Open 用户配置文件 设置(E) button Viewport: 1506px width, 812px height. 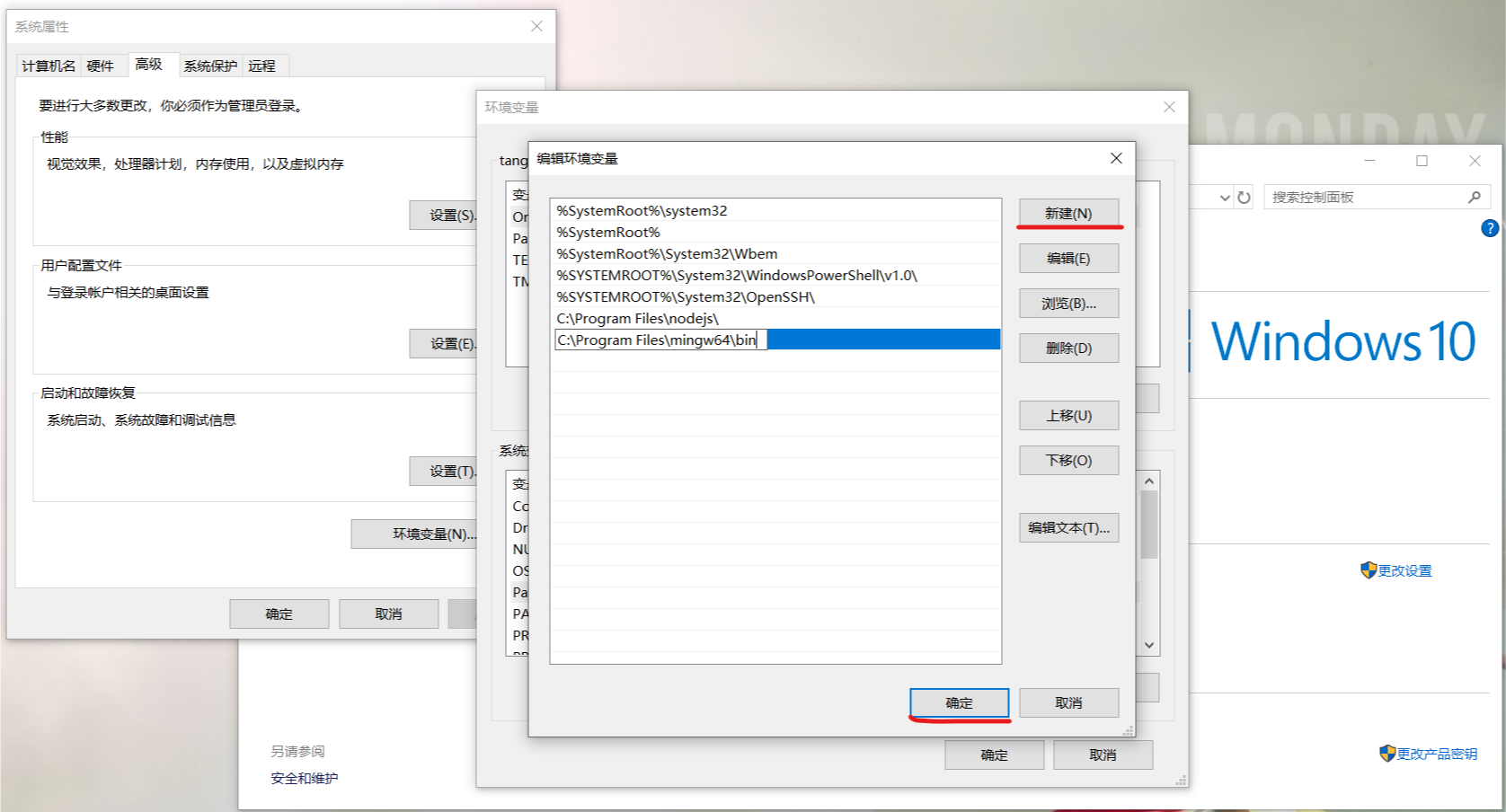[x=444, y=343]
